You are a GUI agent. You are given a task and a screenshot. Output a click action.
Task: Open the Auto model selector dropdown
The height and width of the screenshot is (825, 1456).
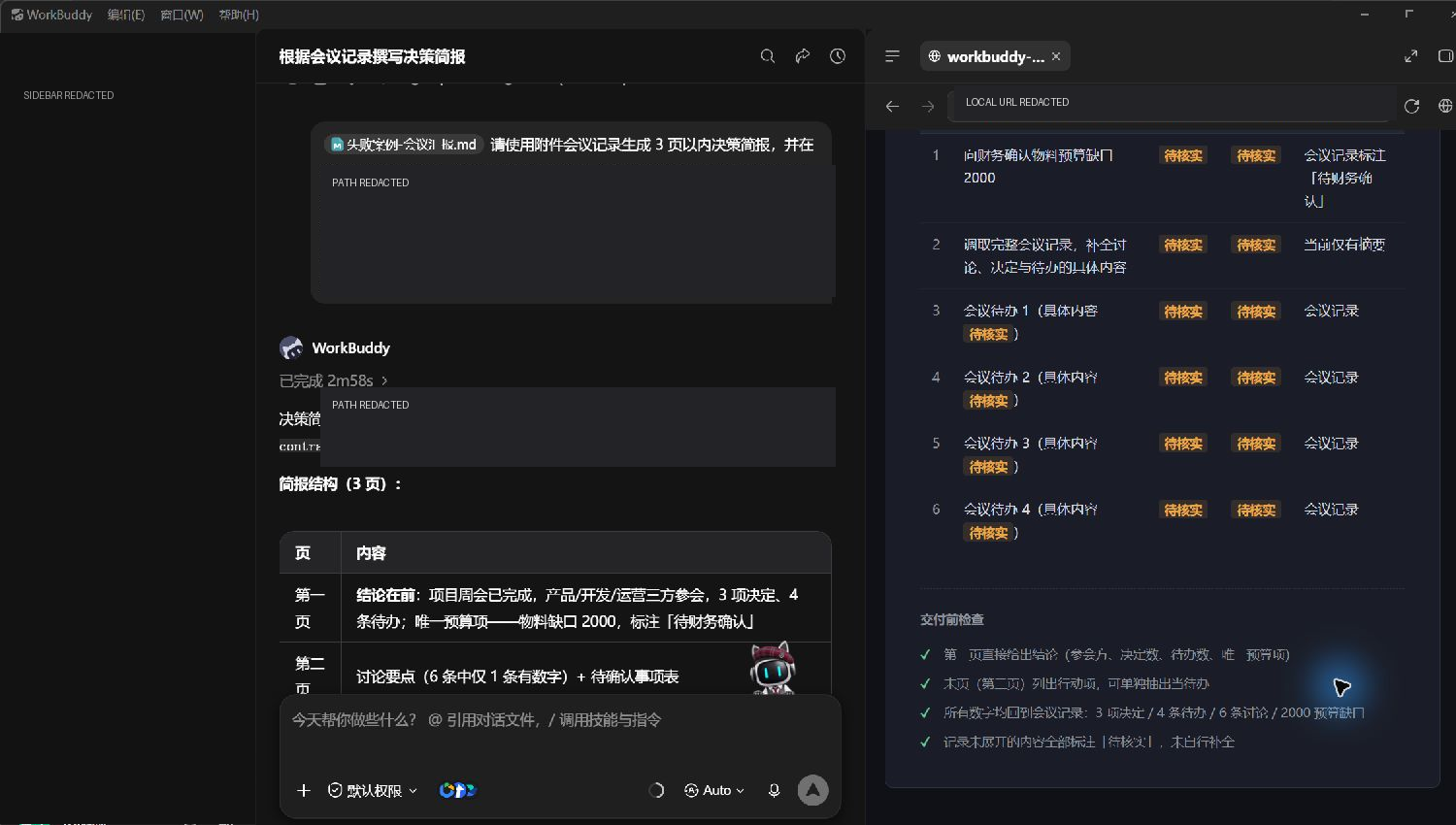pyautogui.click(x=714, y=790)
